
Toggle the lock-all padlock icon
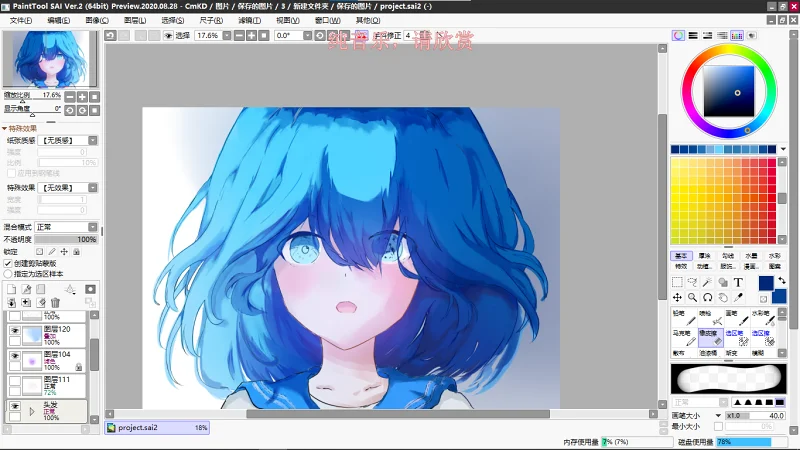coord(76,252)
